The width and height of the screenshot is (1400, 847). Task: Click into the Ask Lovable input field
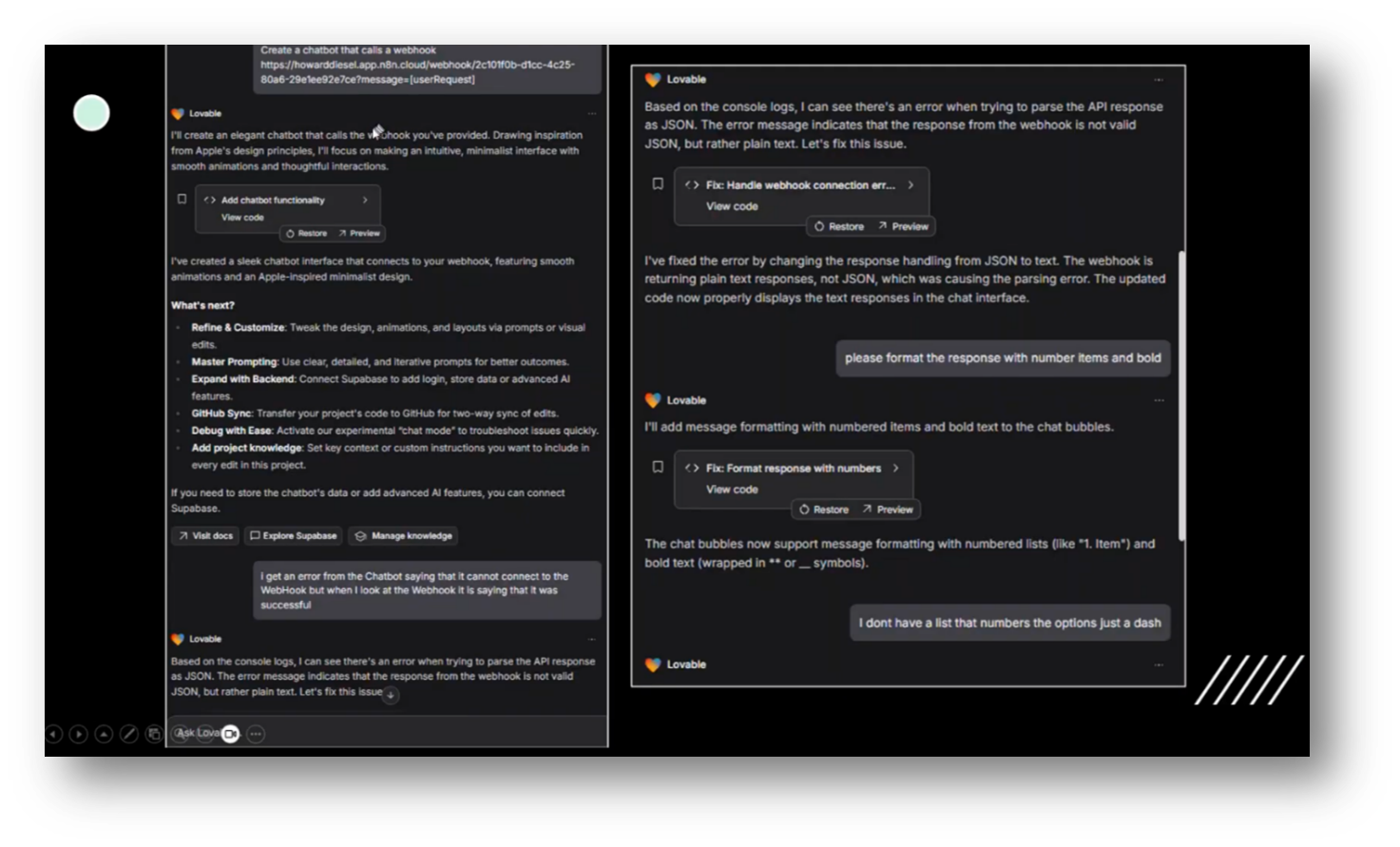point(387,732)
